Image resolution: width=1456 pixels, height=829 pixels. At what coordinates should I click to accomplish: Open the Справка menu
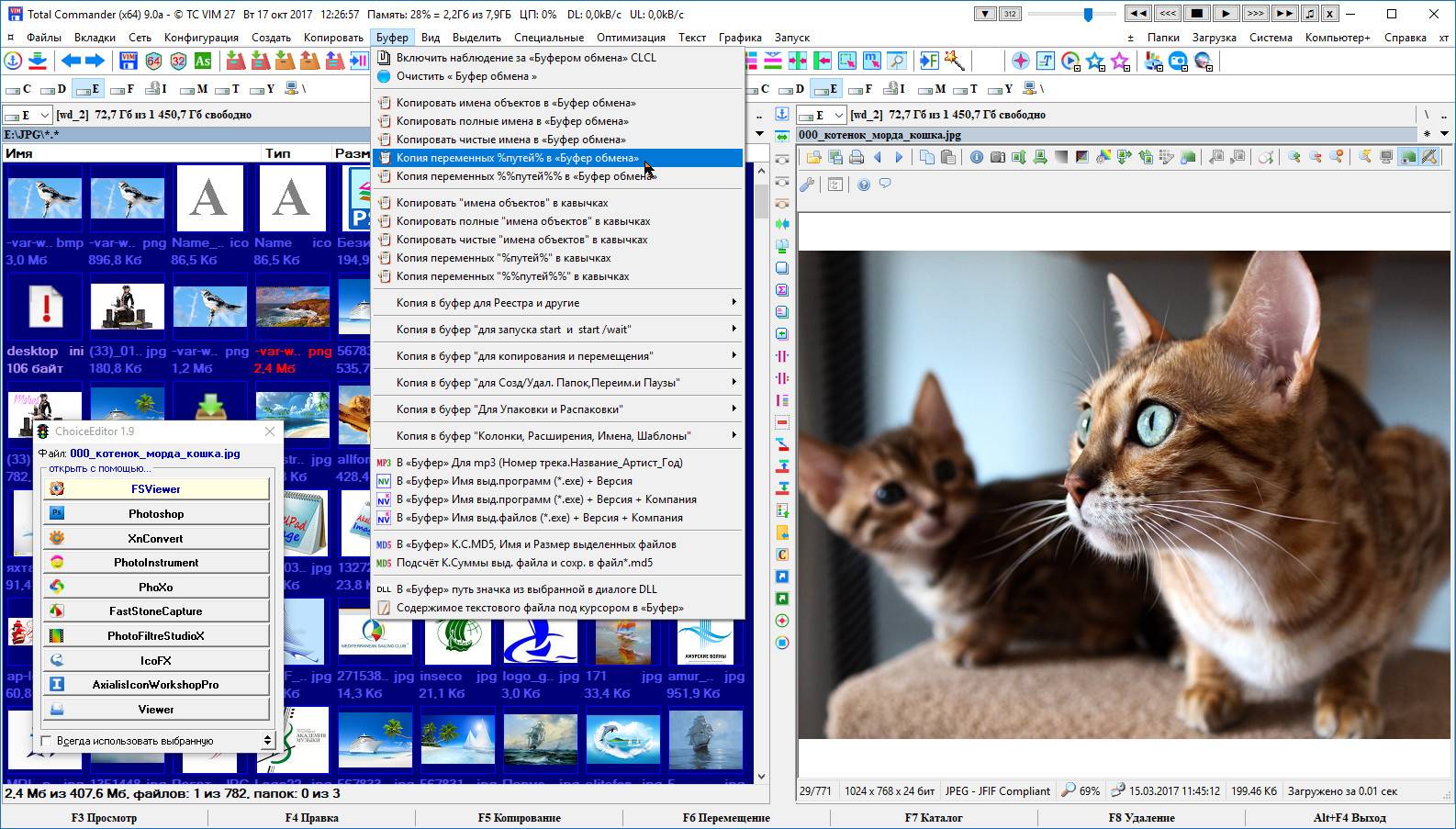pos(1405,38)
